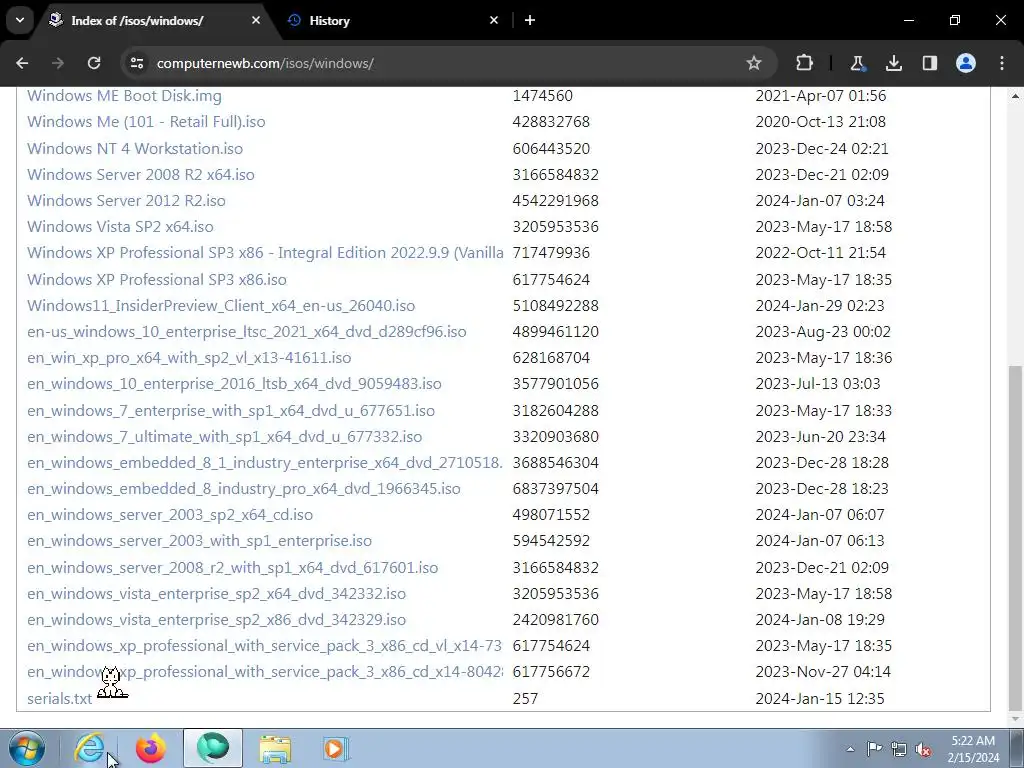Open Windows Me (101 - Retail Full).iso link

[146, 122]
